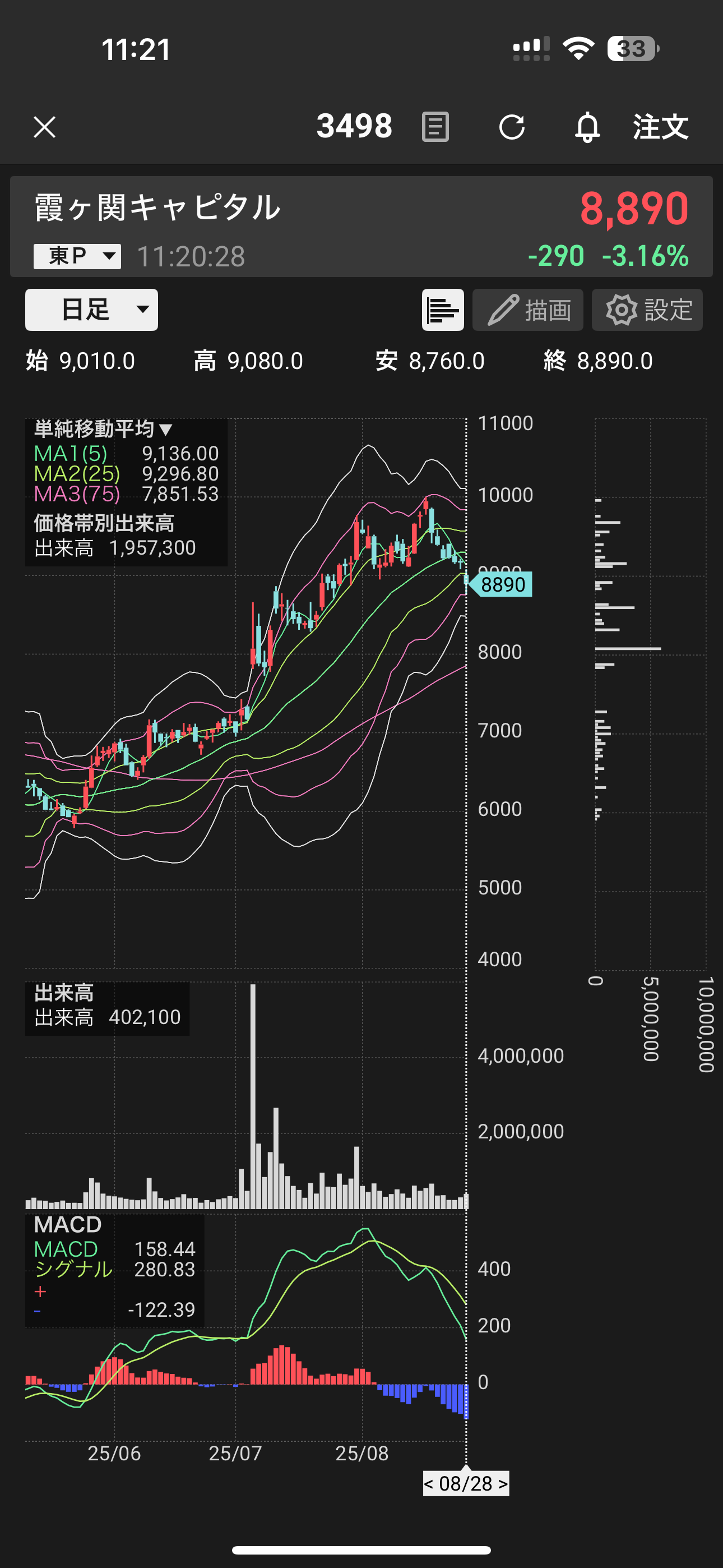Open the 設定 chart settings
Screen dimensions: 723x1568
point(647,310)
